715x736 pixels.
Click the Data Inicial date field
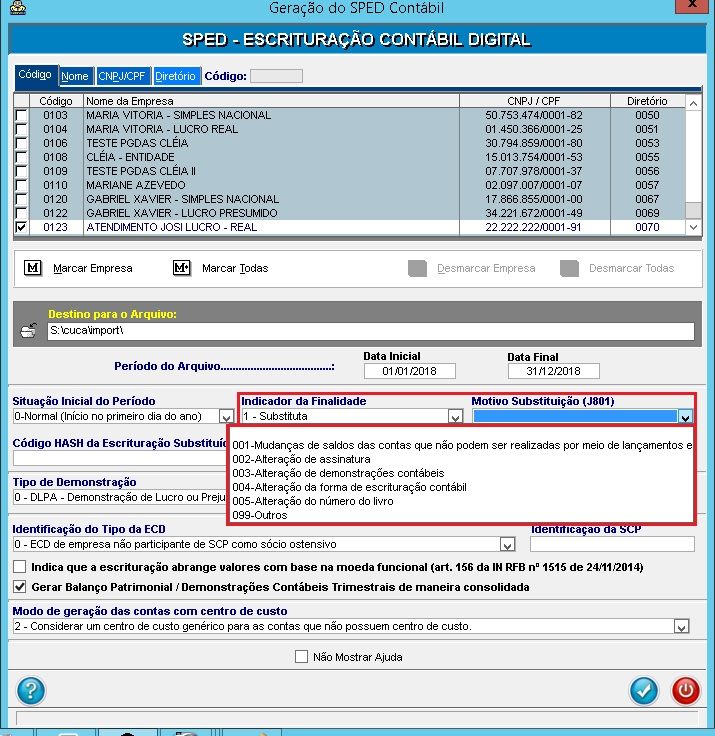click(409, 371)
